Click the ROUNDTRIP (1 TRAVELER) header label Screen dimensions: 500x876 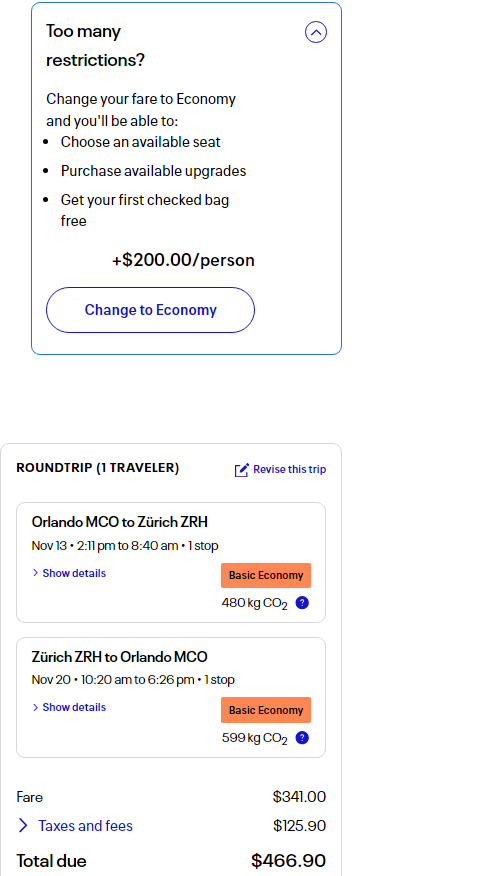coord(98,468)
